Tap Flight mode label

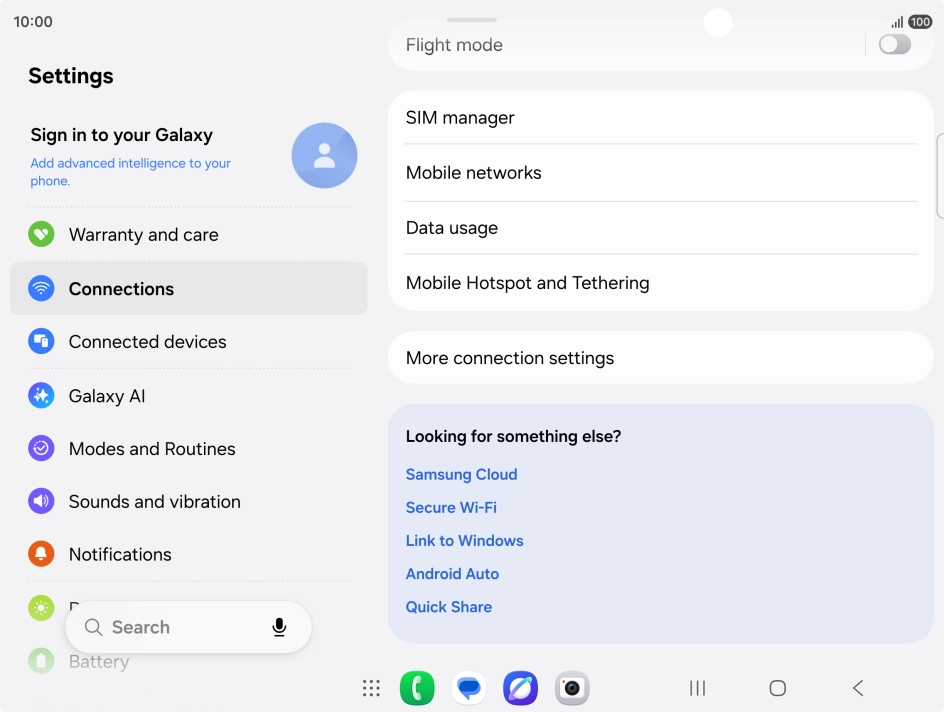pyautogui.click(x=454, y=45)
